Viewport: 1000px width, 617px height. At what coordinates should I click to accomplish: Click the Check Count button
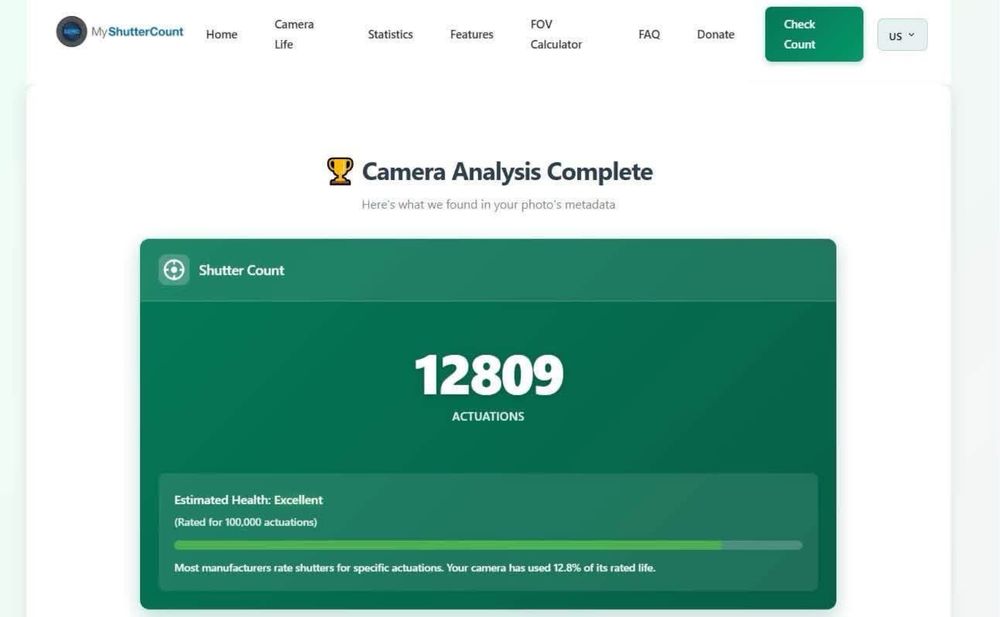coord(814,34)
